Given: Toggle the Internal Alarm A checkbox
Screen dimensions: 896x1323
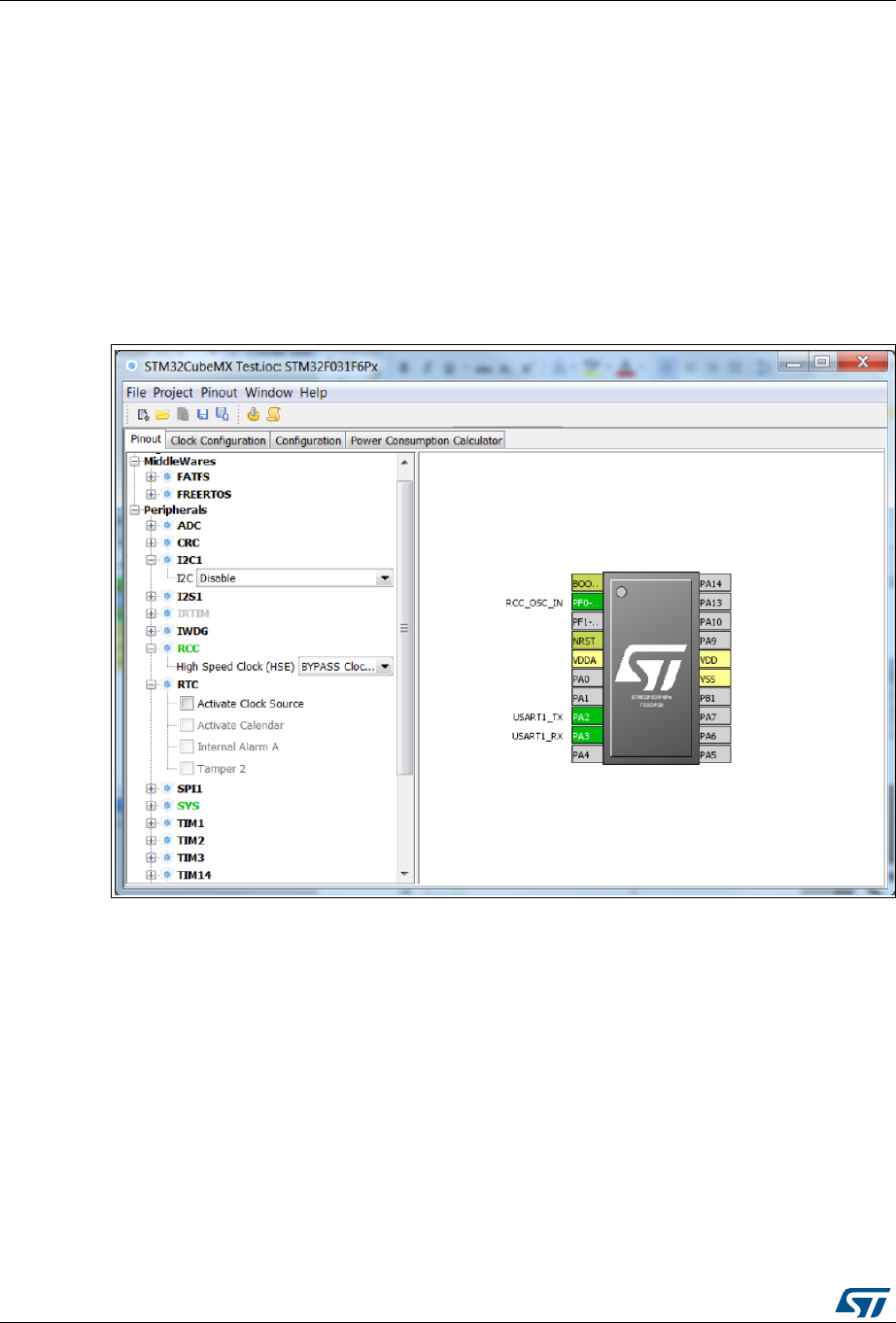Looking at the screenshot, I should (x=187, y=747).
